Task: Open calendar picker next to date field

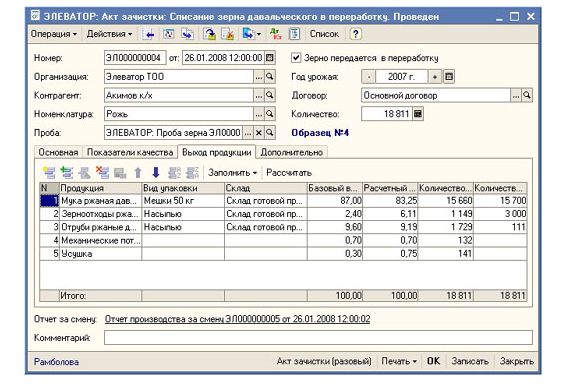Action: click(x=270, y=57)
